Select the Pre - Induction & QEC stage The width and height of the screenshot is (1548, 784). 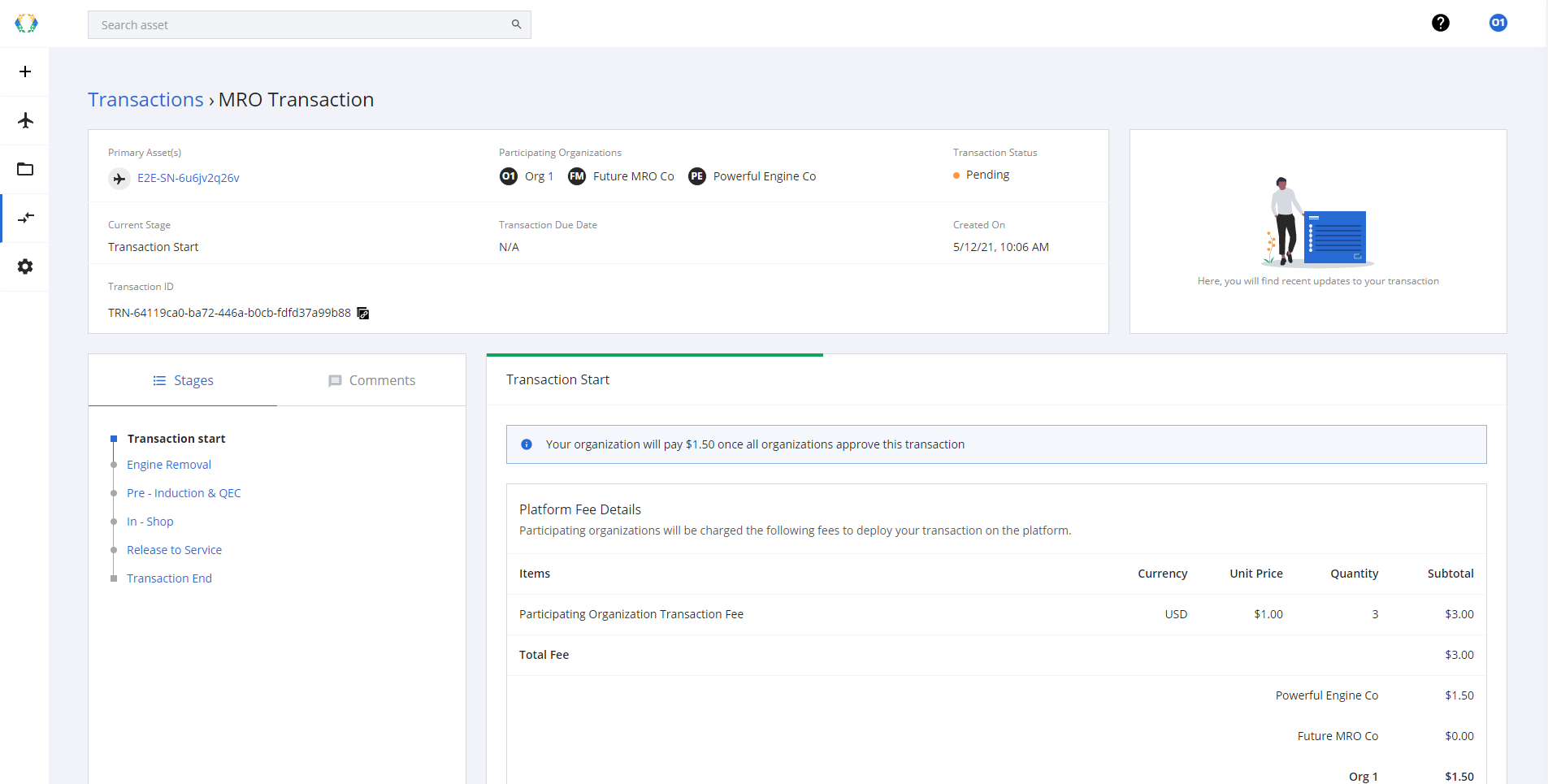(184, 493)
